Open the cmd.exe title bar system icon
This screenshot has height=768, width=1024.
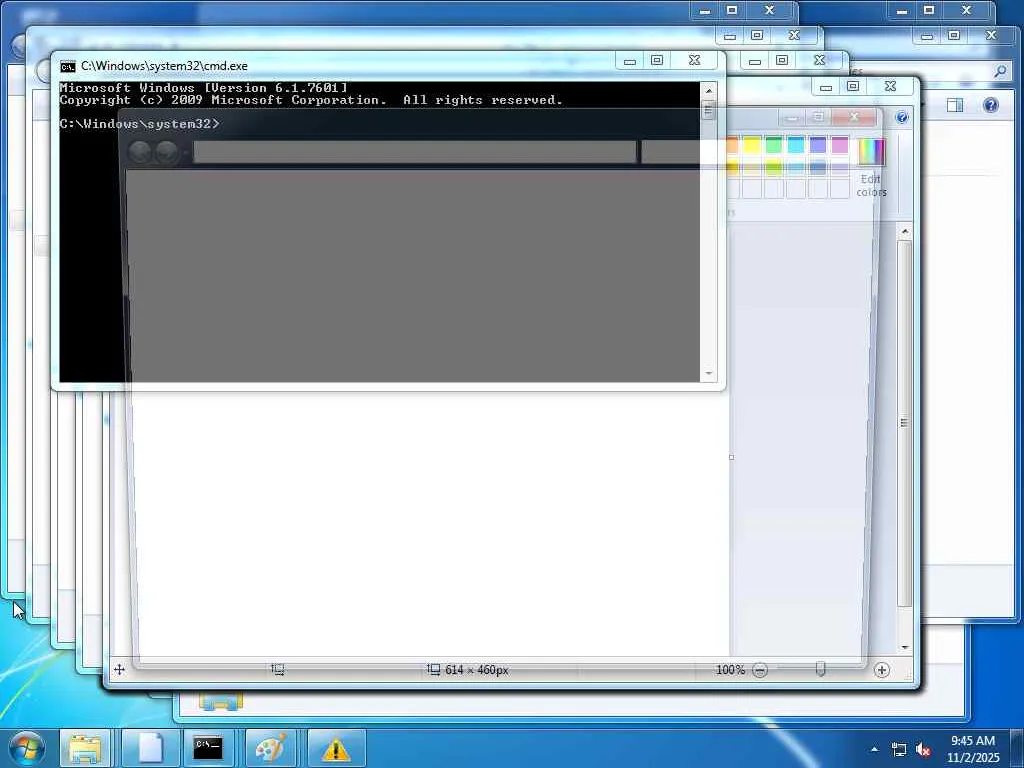[67, 66]
